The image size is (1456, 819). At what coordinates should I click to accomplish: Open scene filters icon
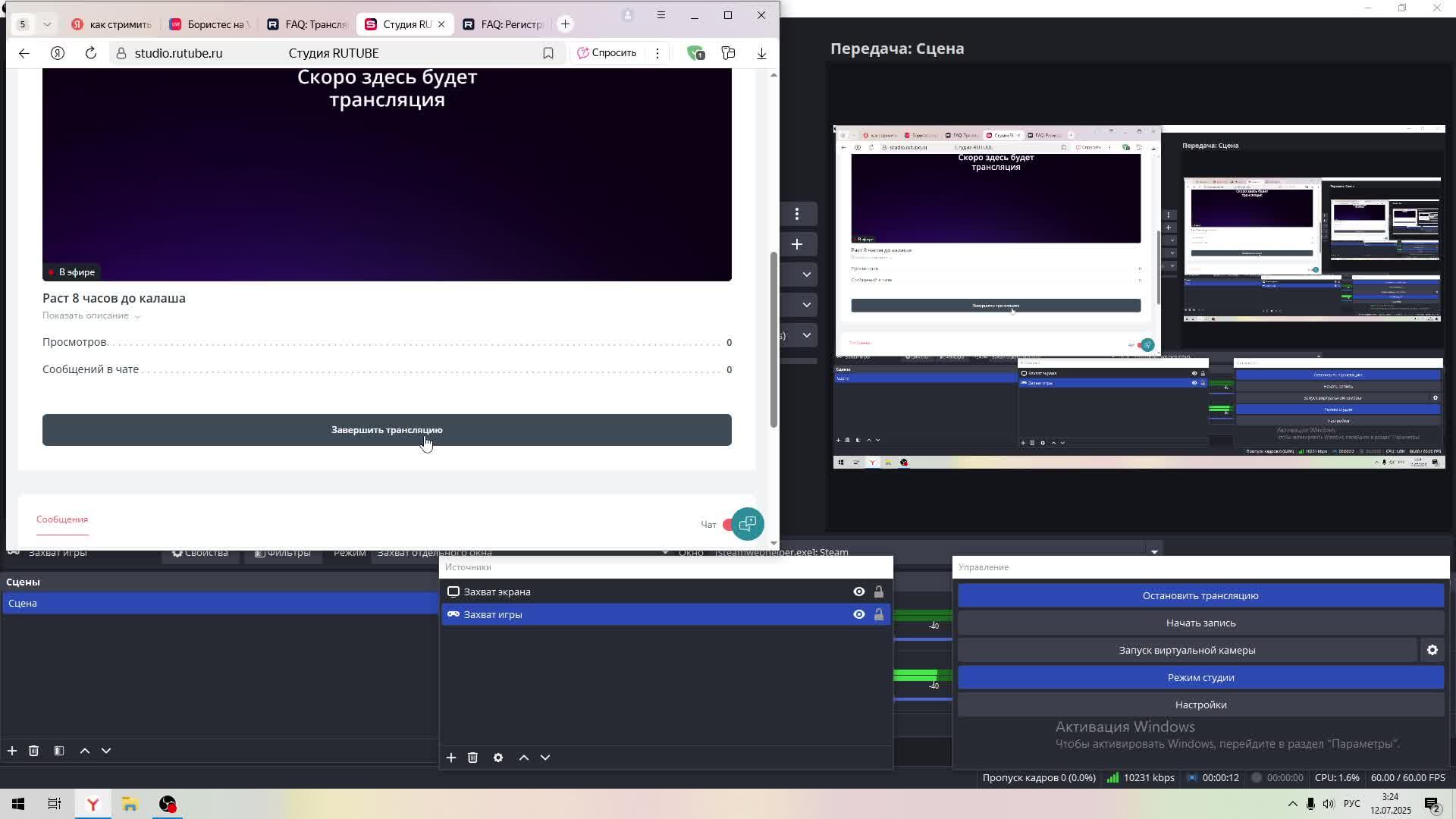[x=59, y=751]
